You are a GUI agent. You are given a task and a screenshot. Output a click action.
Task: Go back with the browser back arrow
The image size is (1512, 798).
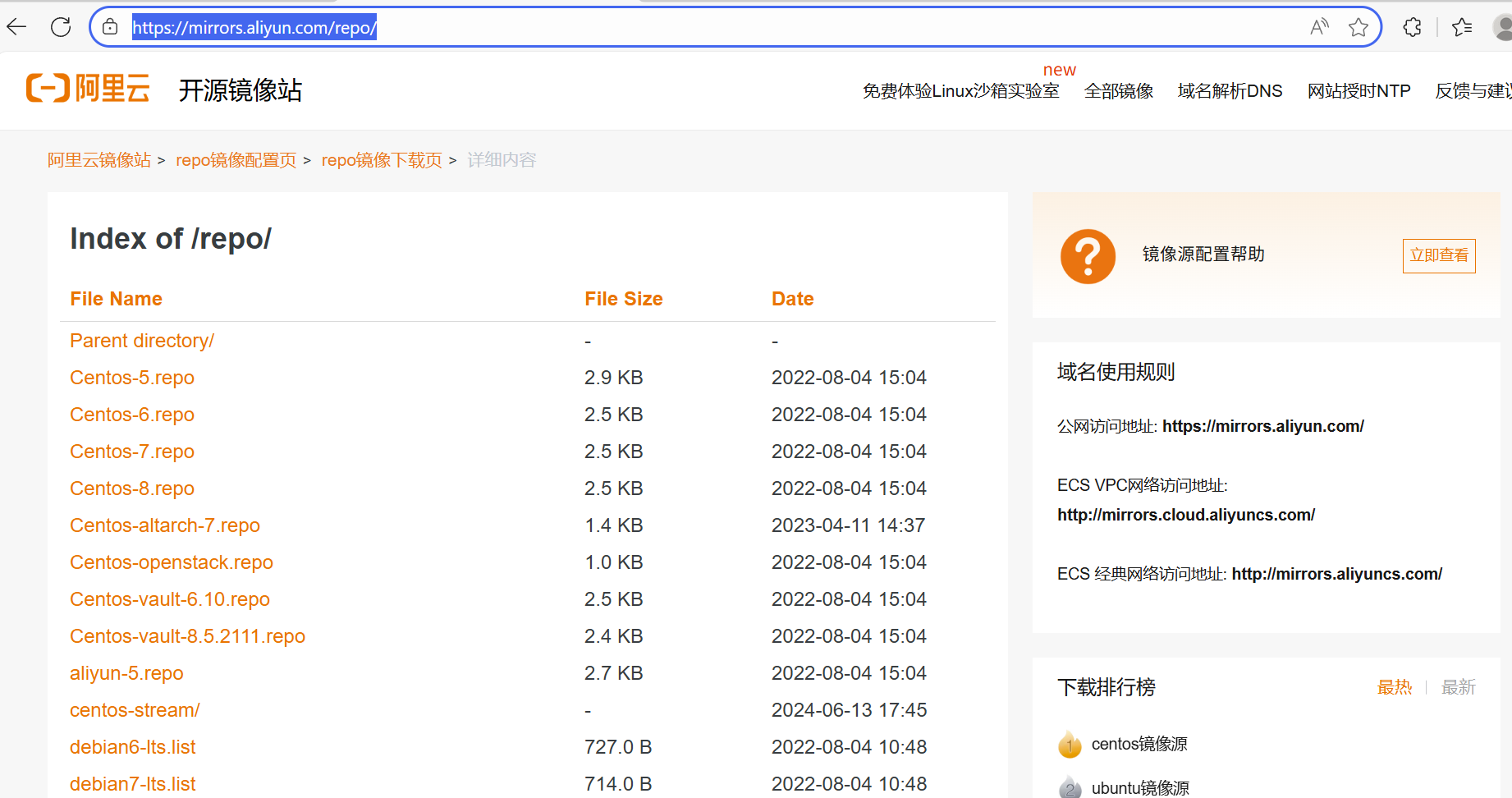tap(16, 27)
